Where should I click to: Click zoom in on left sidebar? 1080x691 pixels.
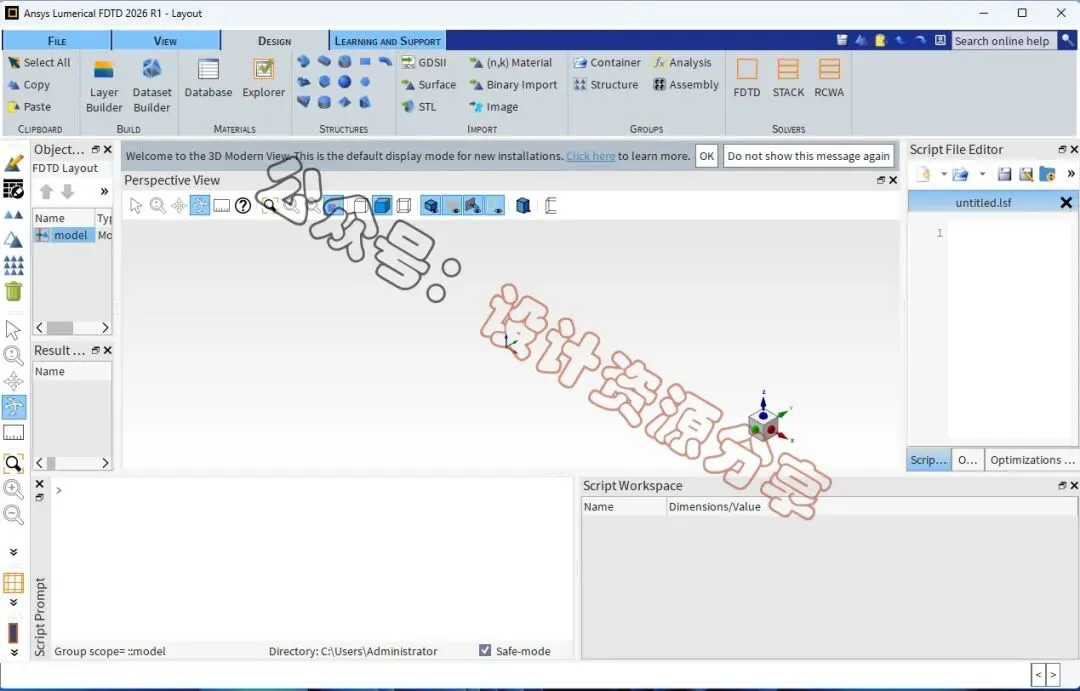[14, 489]
